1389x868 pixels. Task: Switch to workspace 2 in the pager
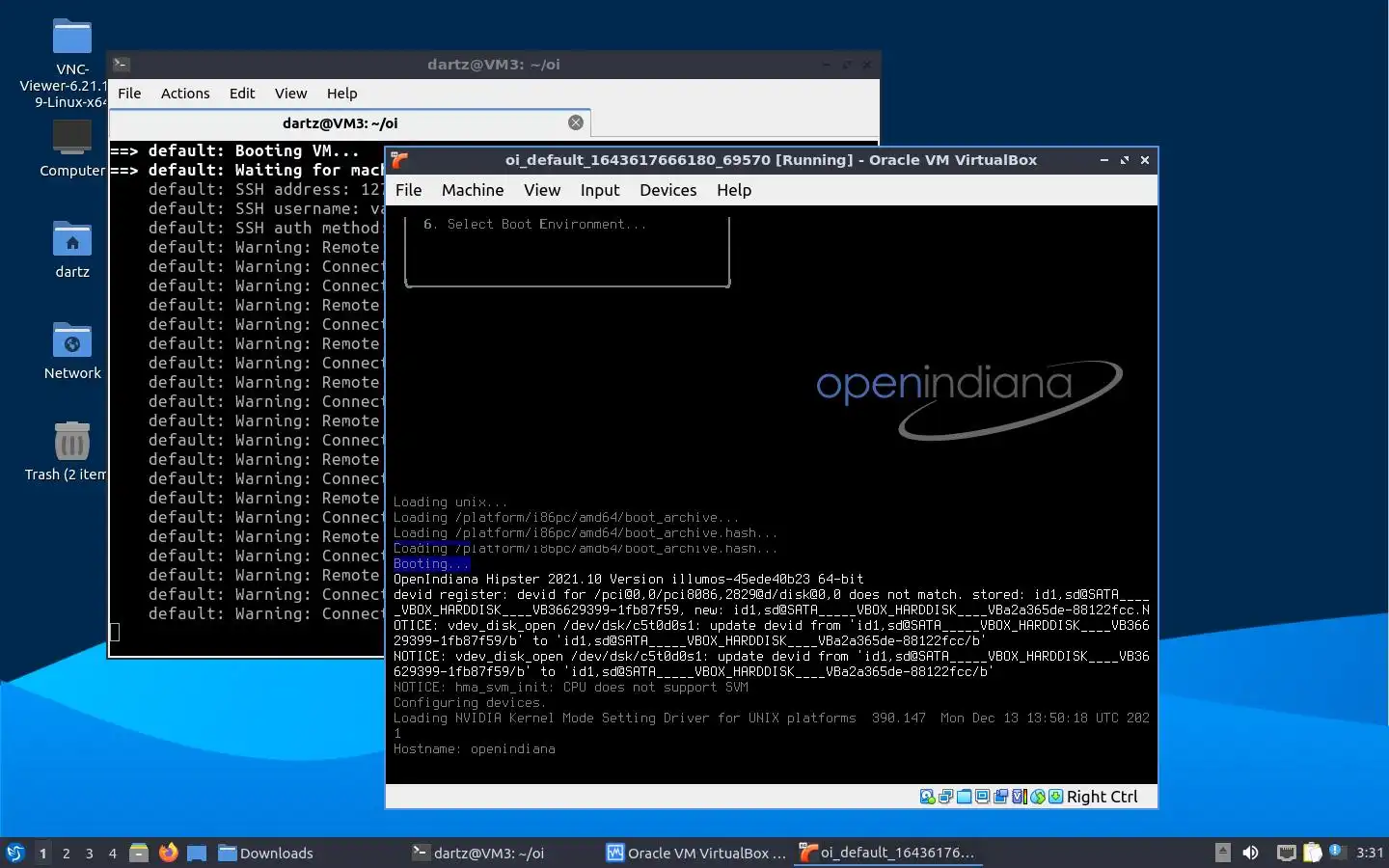point(66,854)
